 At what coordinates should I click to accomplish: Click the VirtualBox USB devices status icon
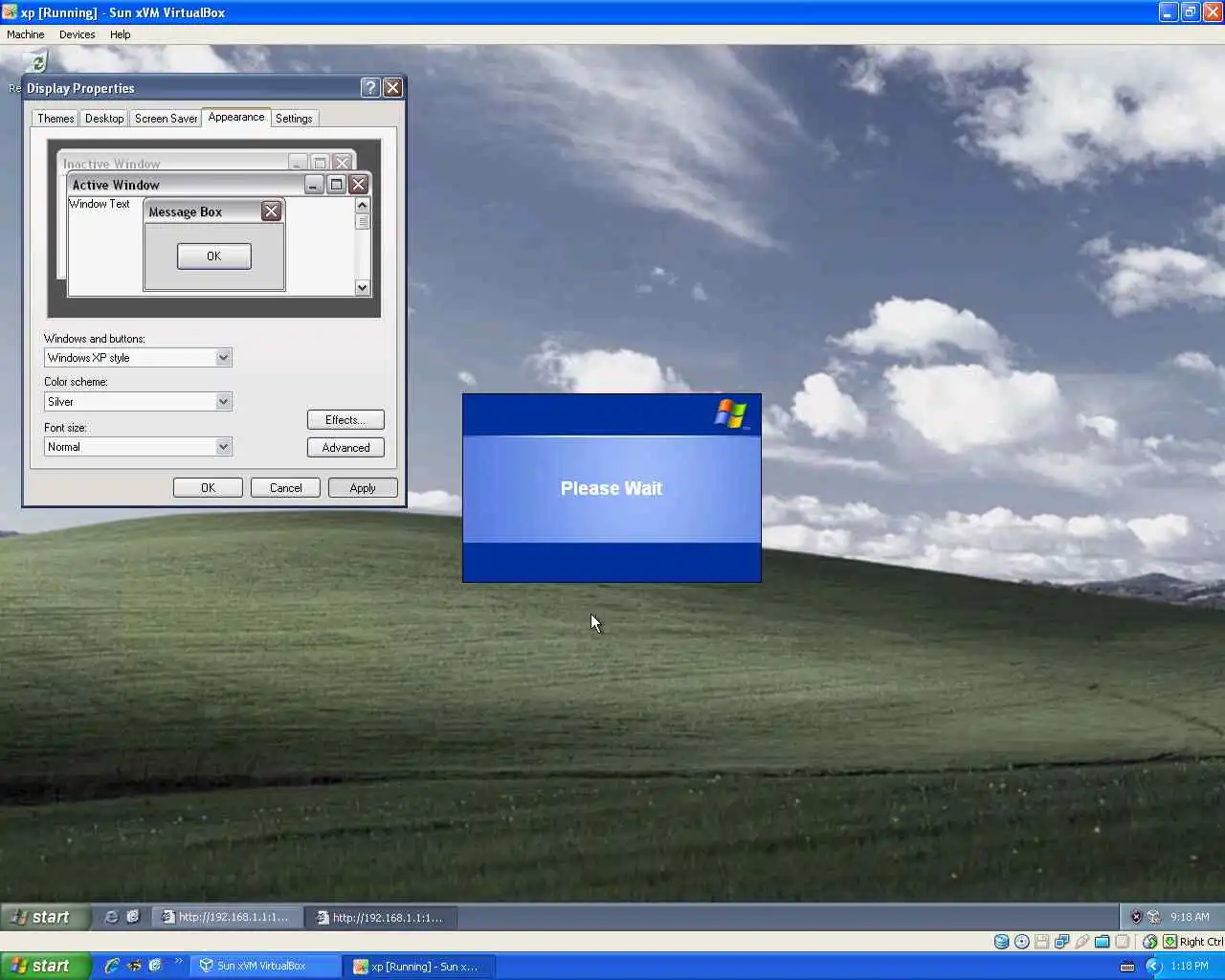point(1082,942)
